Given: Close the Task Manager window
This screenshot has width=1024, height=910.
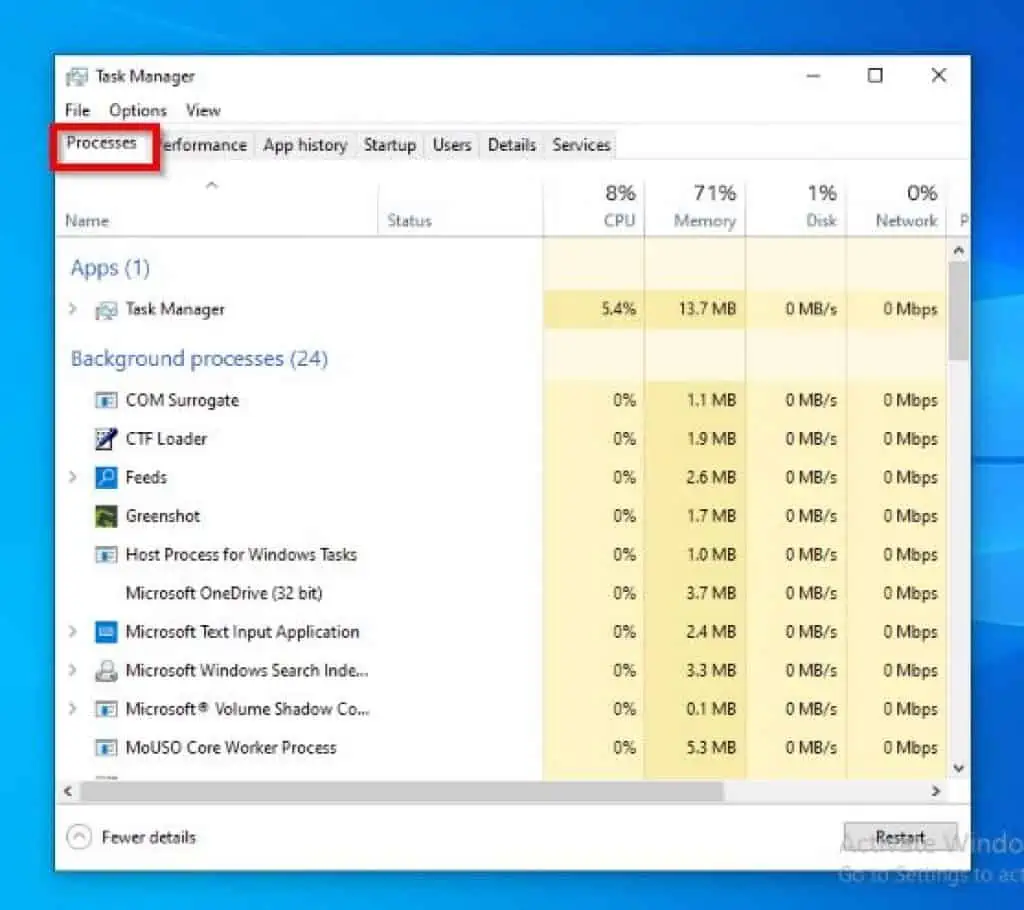Looking at the screenshot, I should click(x=938, y=76).
